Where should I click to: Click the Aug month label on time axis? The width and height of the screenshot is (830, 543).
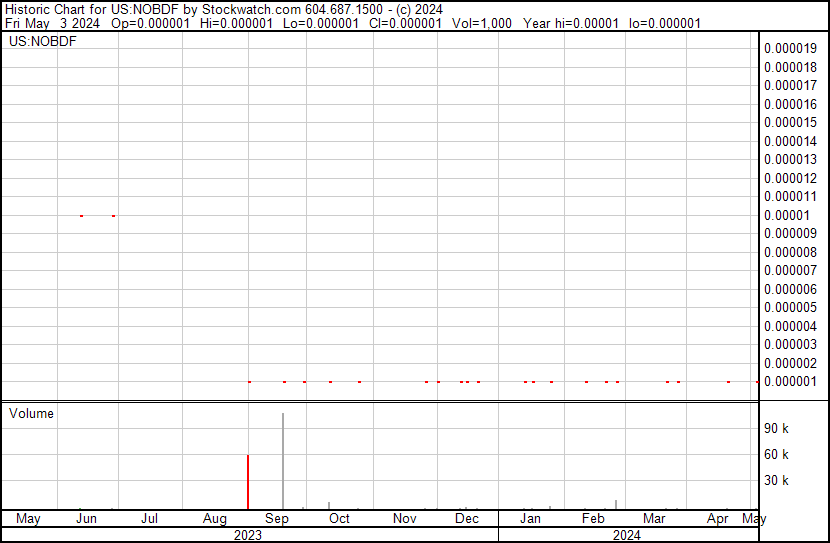point(214,519)
